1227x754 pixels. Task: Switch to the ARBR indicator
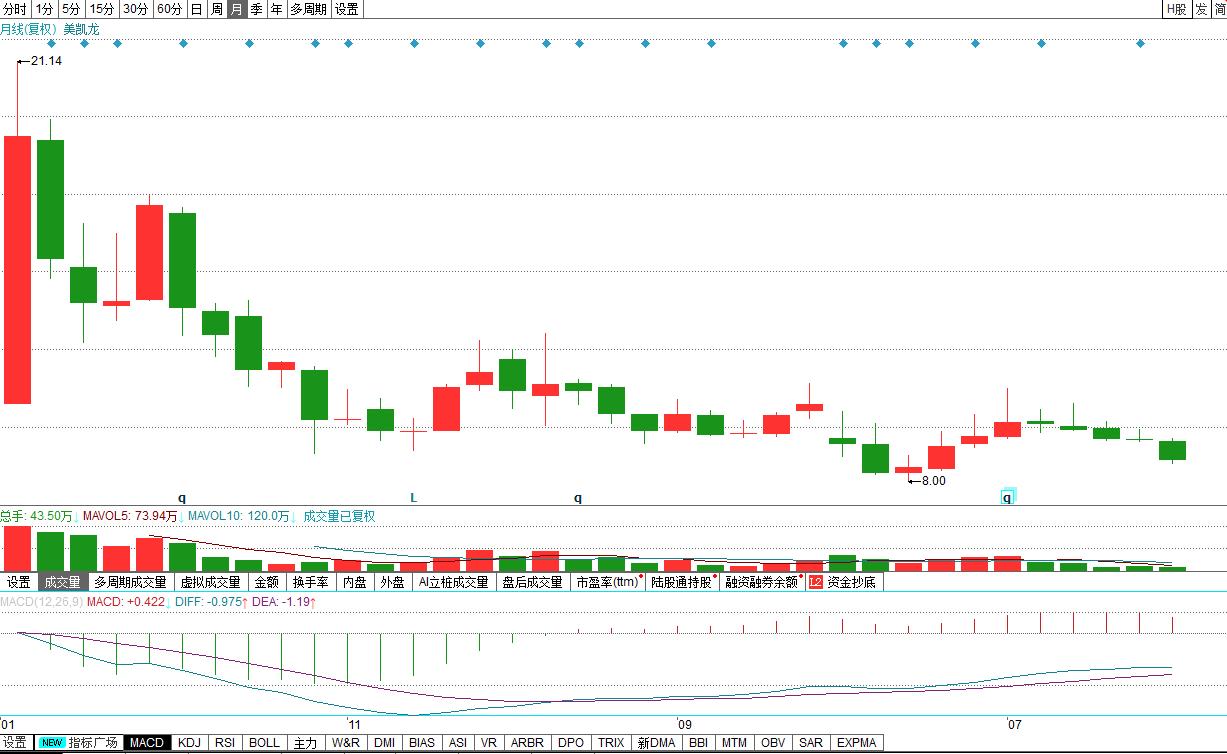pos(527,743)
